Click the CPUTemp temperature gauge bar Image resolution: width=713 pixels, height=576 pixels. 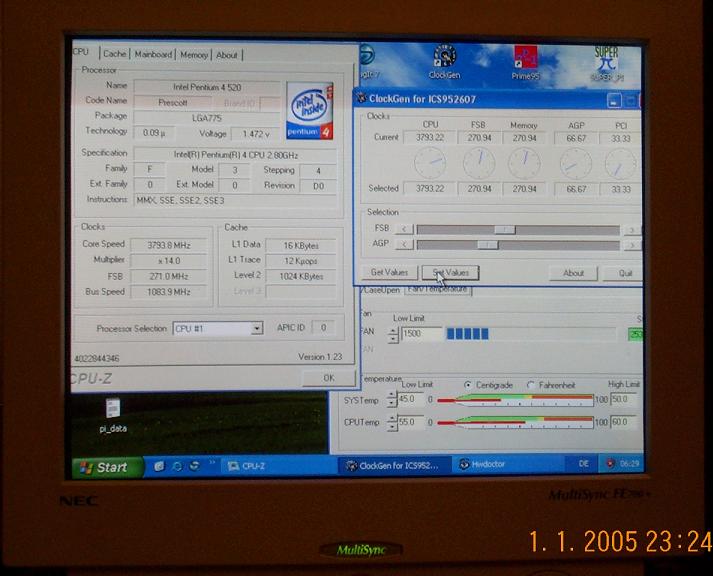click(x=516, y=423)
